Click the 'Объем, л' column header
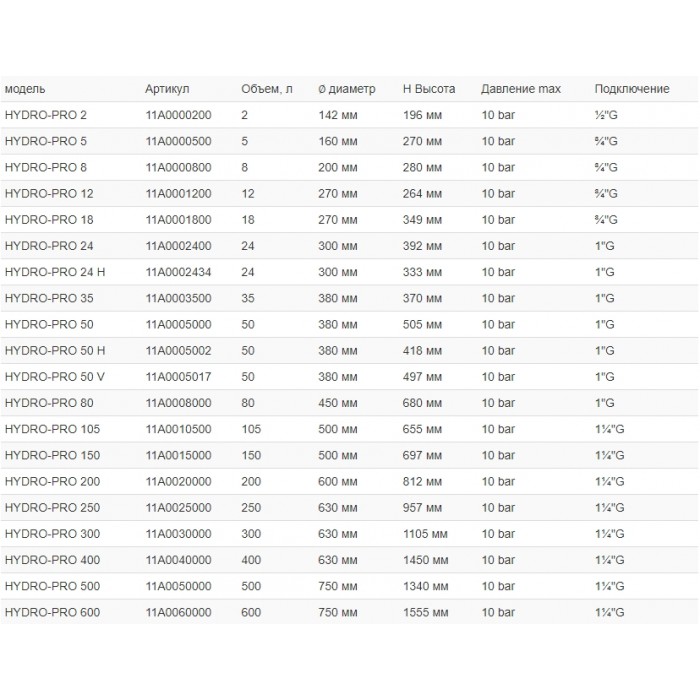Screen dimensions: 700x700 (x=267, y=89)
